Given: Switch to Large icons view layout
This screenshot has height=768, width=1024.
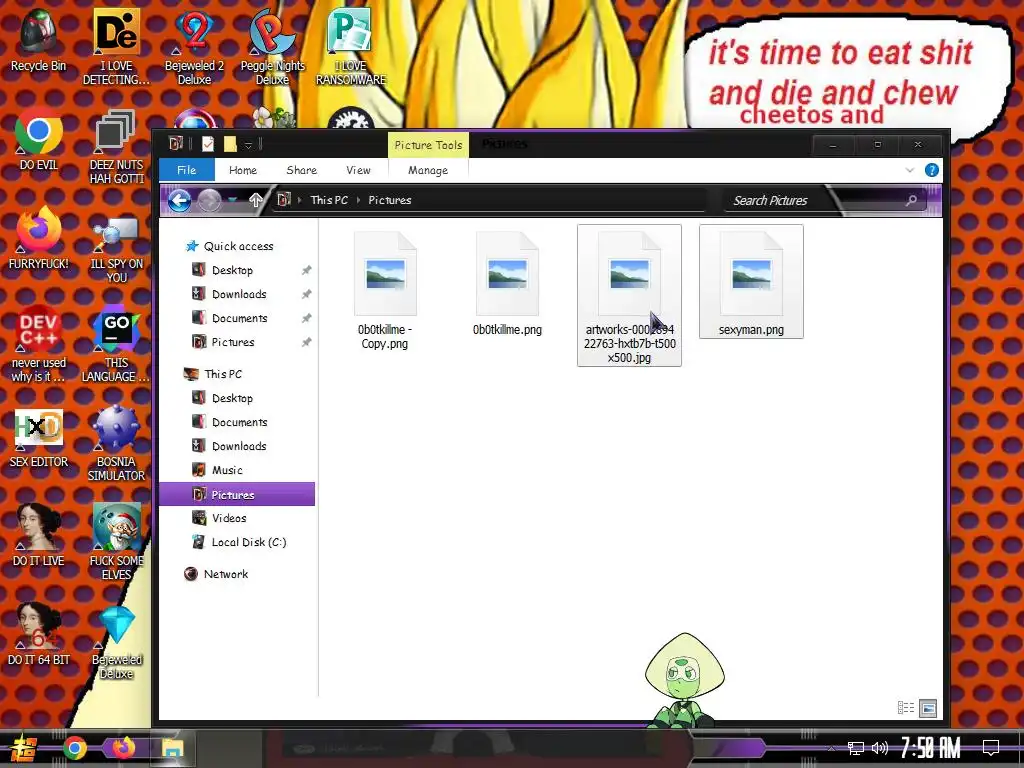Looking at the screenshot, I should (x=927, y=708).
